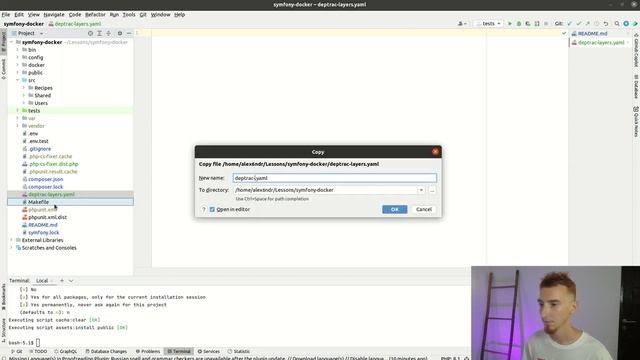Click the Git push arrow icon
The image size is (640, 360).
587,24
